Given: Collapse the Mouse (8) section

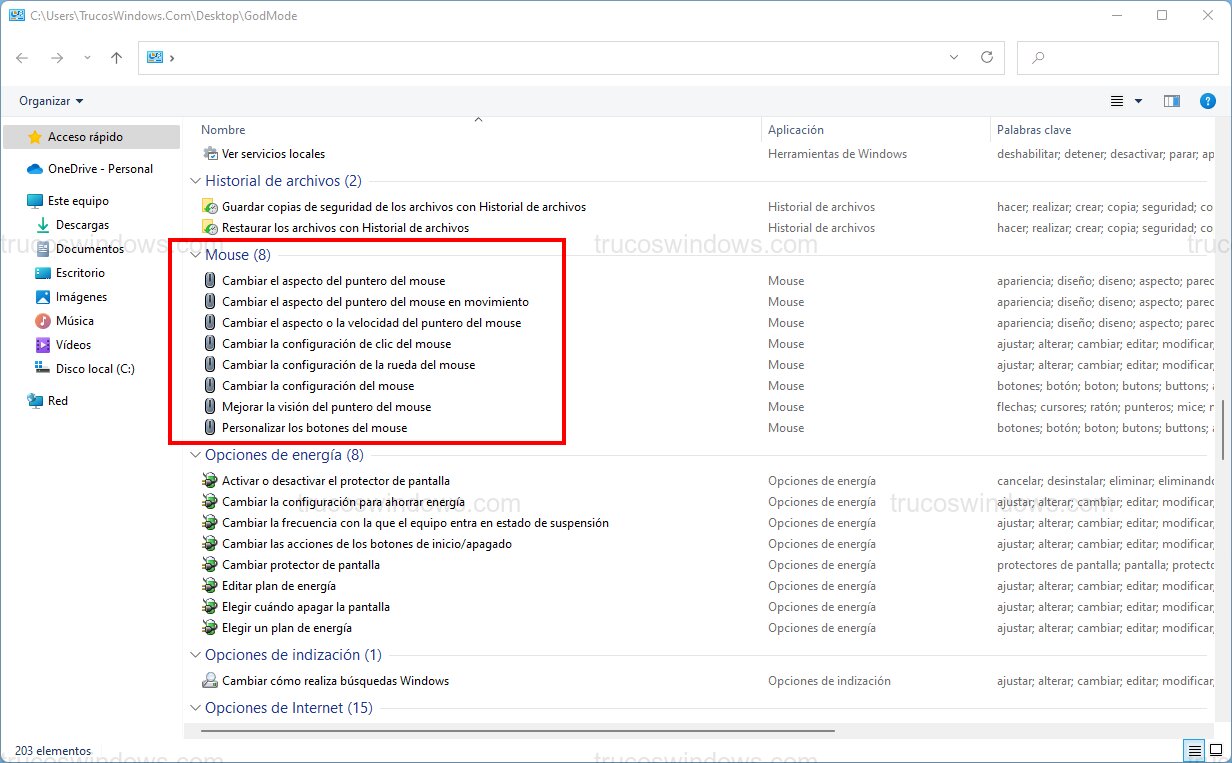Looking at the screenshot, I should pos(194,254).
